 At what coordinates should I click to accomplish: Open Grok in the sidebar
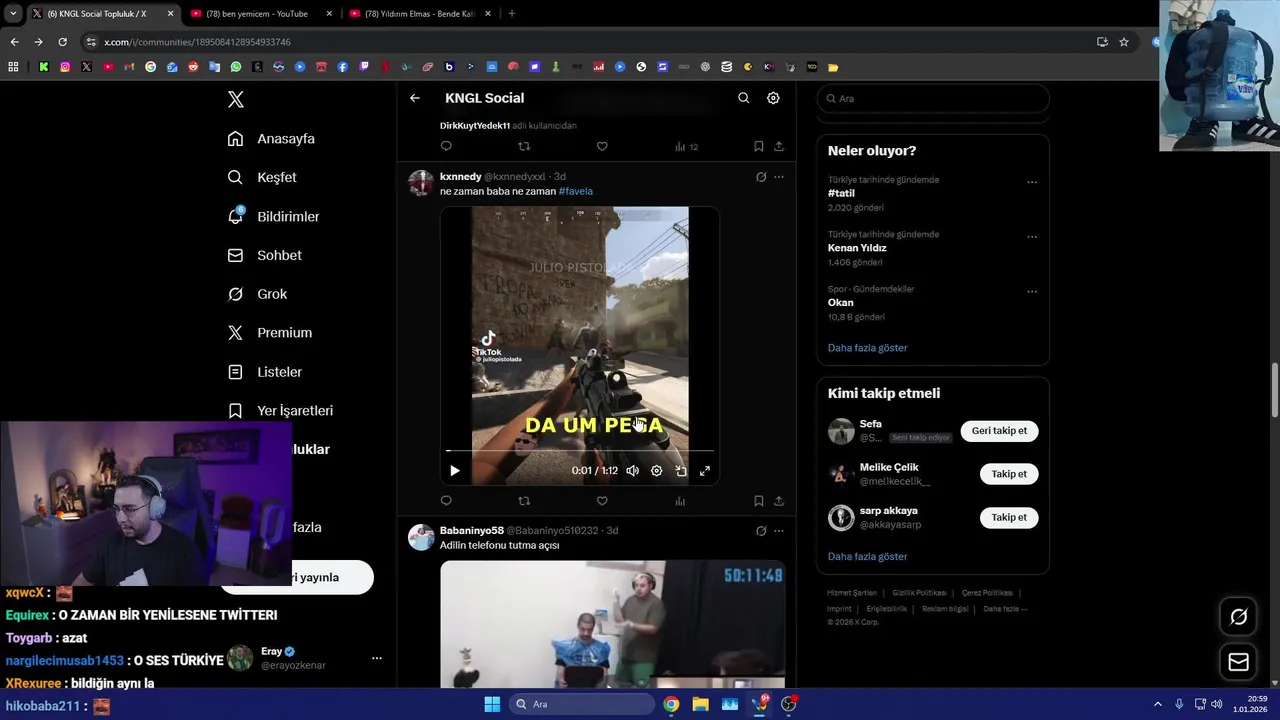pos(258,294)
